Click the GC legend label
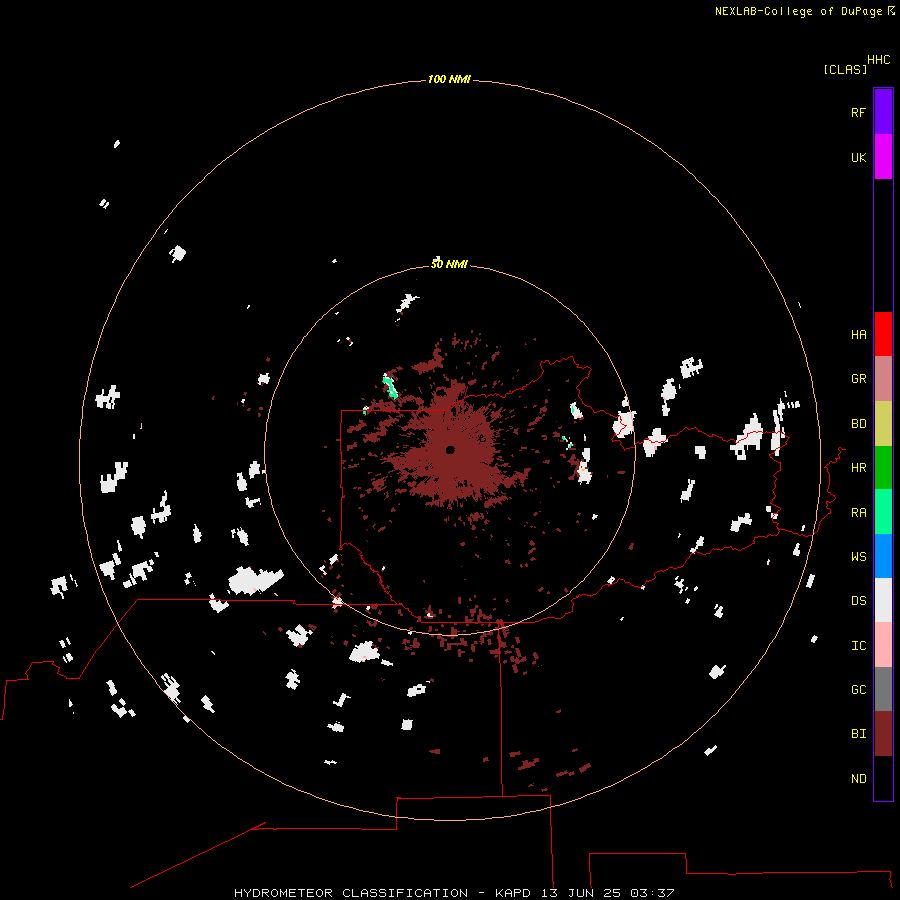The image size is (900, 900). pos(858,690)
